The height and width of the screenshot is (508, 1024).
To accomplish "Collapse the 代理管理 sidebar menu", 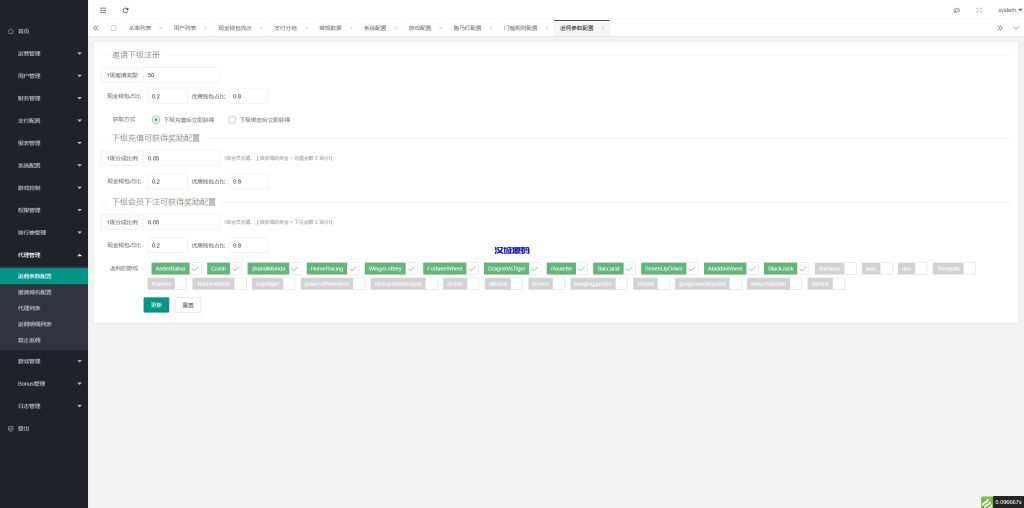I will [x=44, y=255].
